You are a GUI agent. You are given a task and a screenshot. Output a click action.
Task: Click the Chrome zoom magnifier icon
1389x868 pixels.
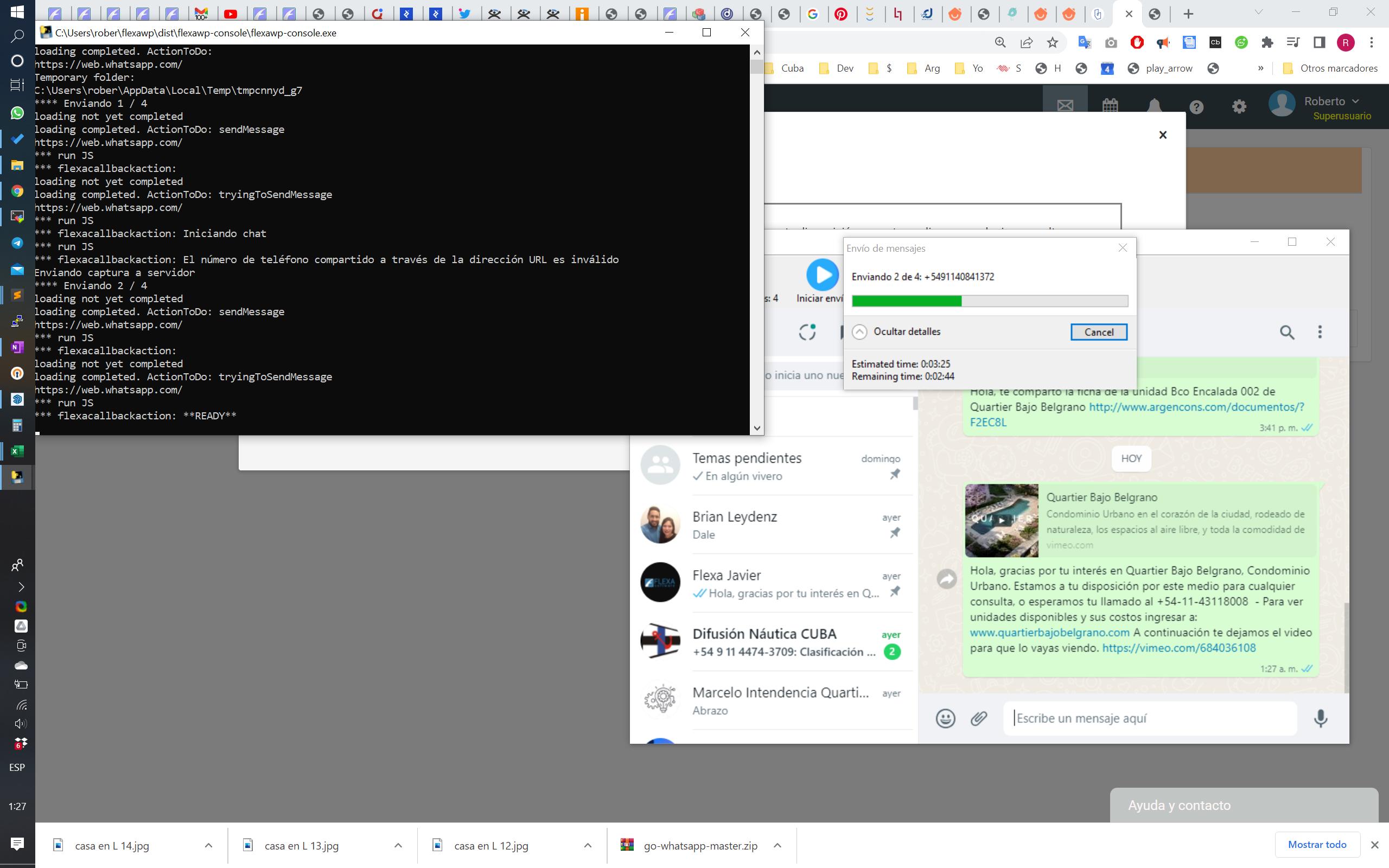pyautogui.click(x=1001, y=42)
